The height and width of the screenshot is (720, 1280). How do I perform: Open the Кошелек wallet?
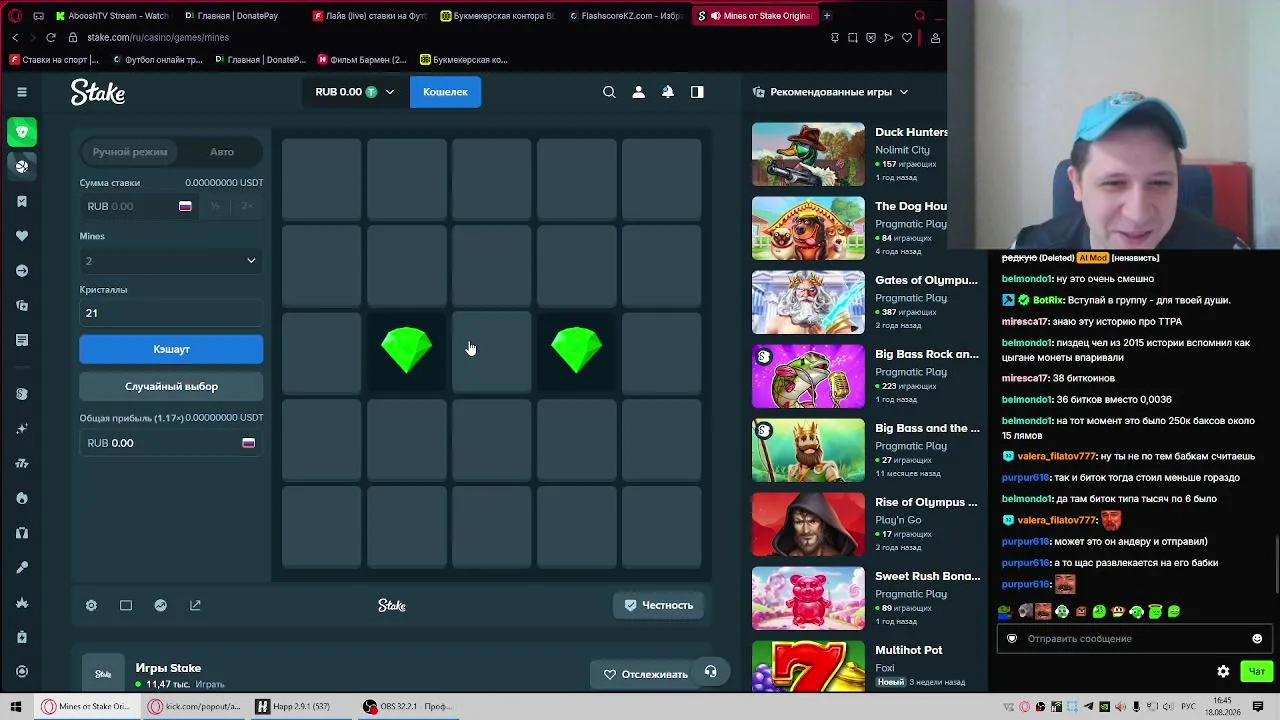[445, 92]
